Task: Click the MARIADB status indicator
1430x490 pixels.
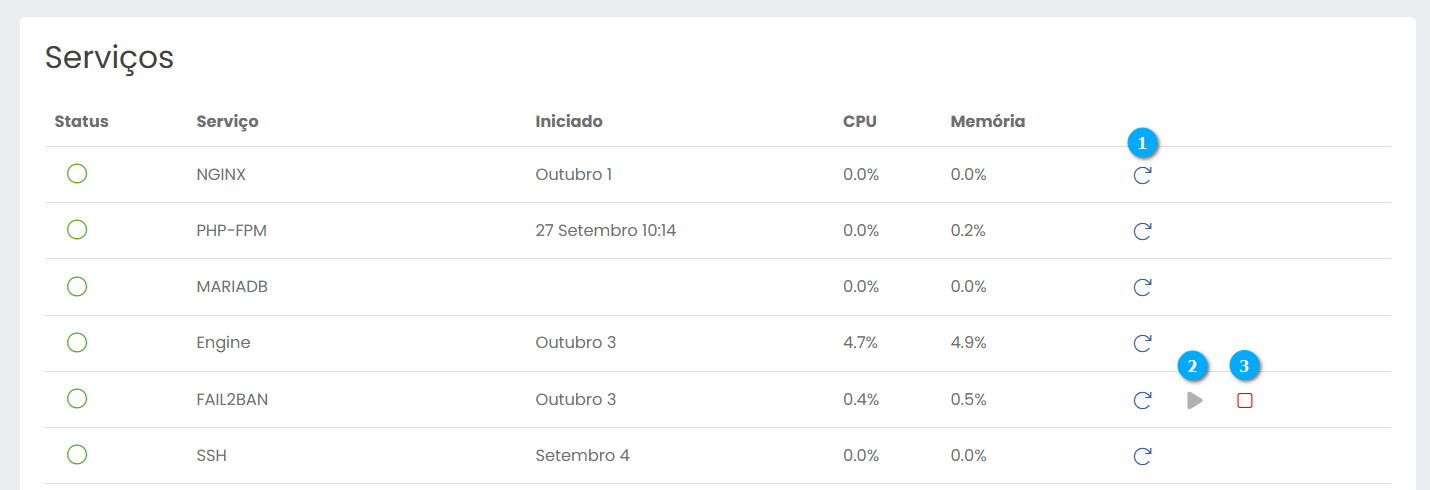Action: 77,286
